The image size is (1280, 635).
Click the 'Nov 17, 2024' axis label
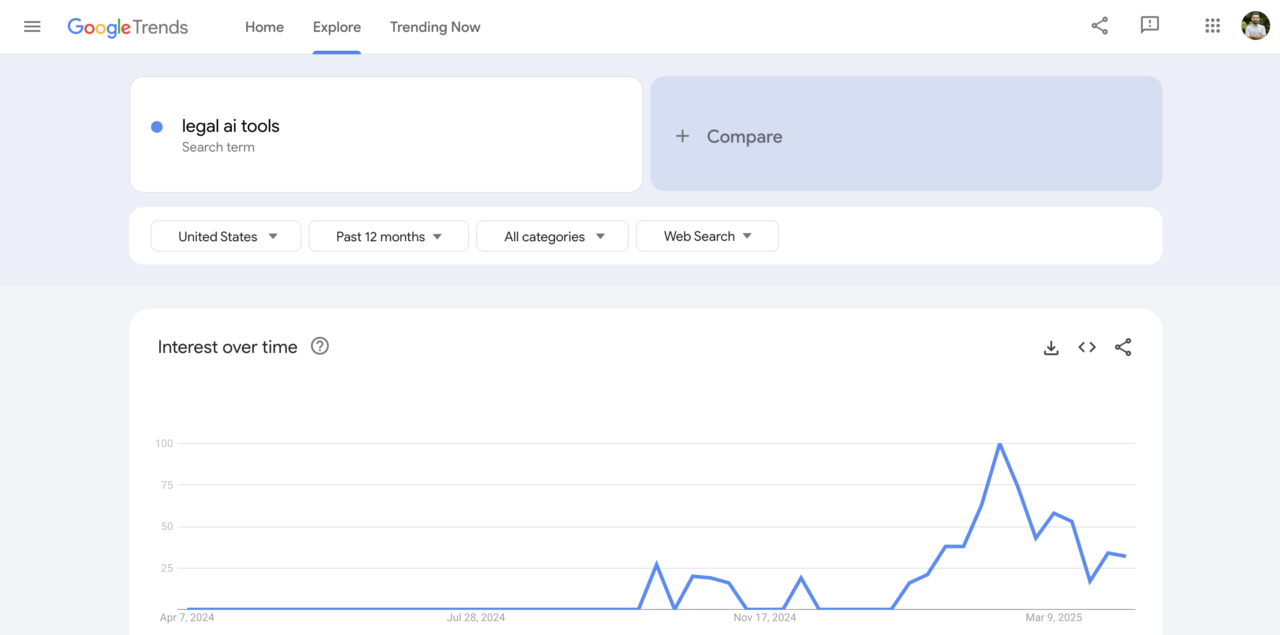765,618
